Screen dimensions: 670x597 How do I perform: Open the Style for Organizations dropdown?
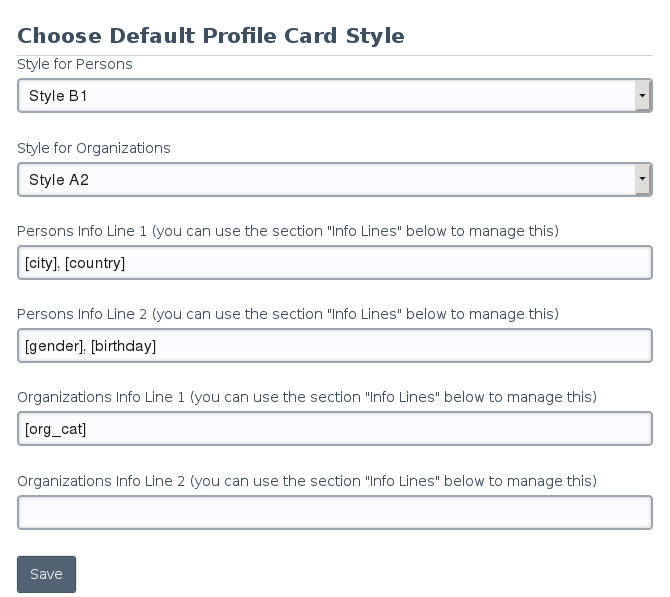[x=334, y=180]
